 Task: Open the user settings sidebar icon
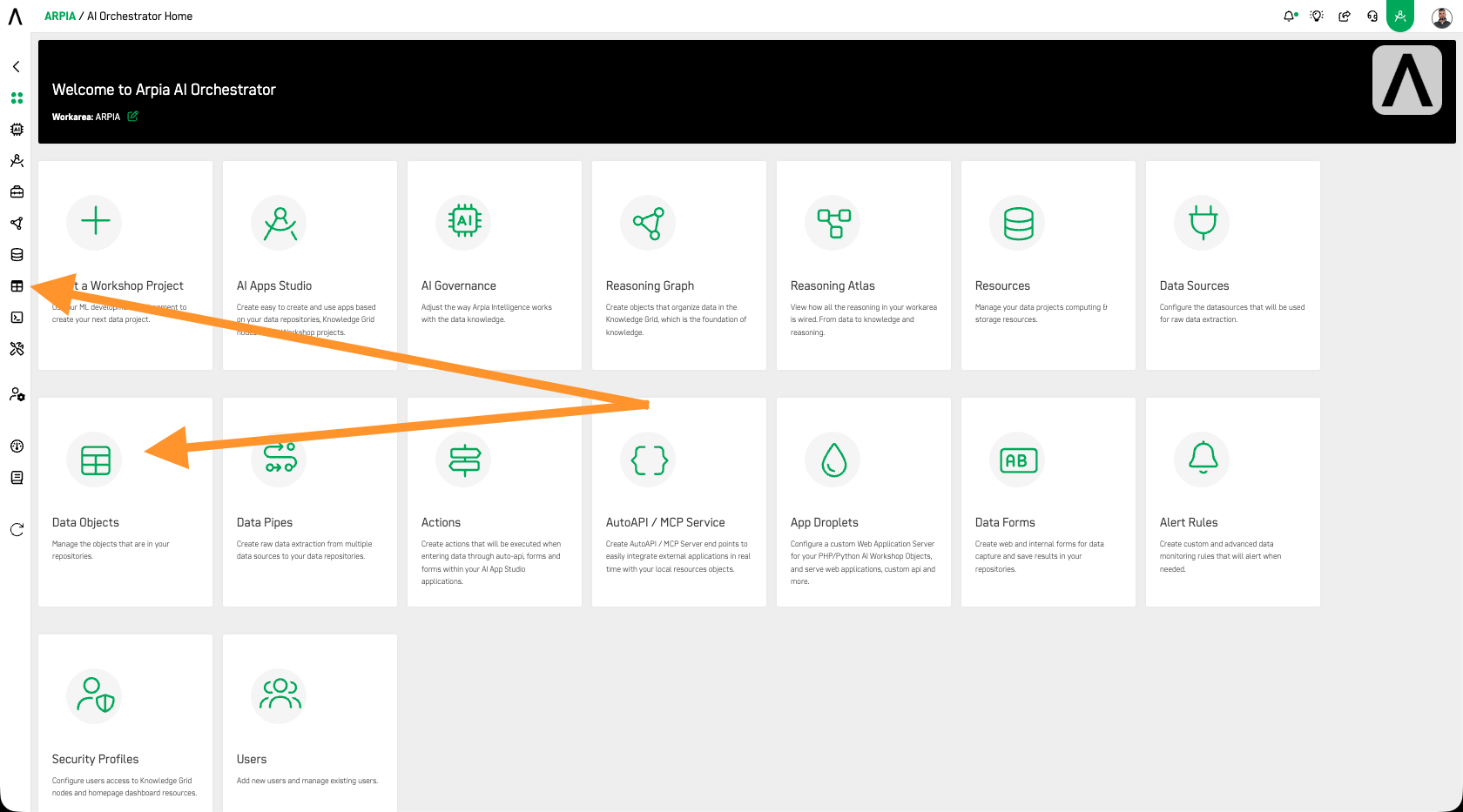tap(17, 394)
